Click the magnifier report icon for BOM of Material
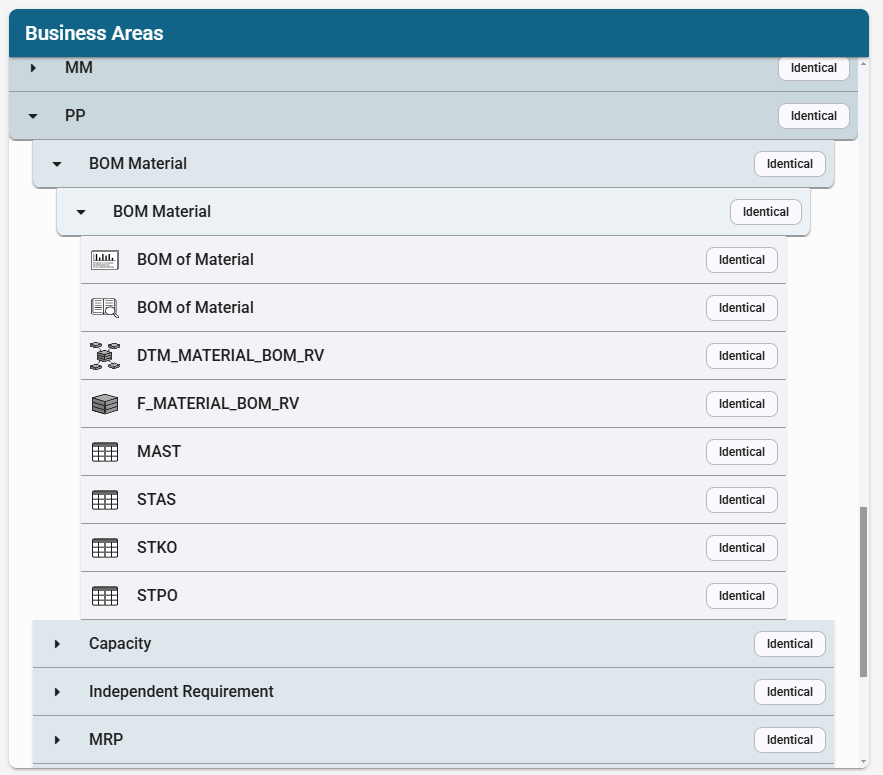Image resolution: width=883 pixels, height=775 pixels. point(104,308)
